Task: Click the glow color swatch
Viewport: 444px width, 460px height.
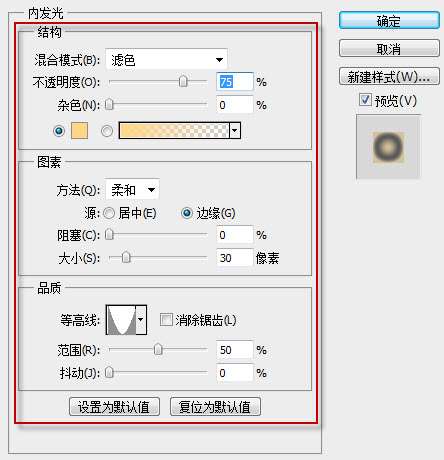Action: click(80, 130)
